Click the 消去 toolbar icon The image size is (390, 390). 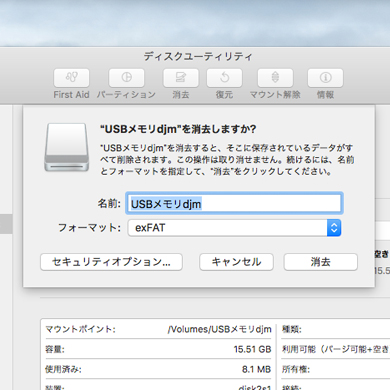181,78
